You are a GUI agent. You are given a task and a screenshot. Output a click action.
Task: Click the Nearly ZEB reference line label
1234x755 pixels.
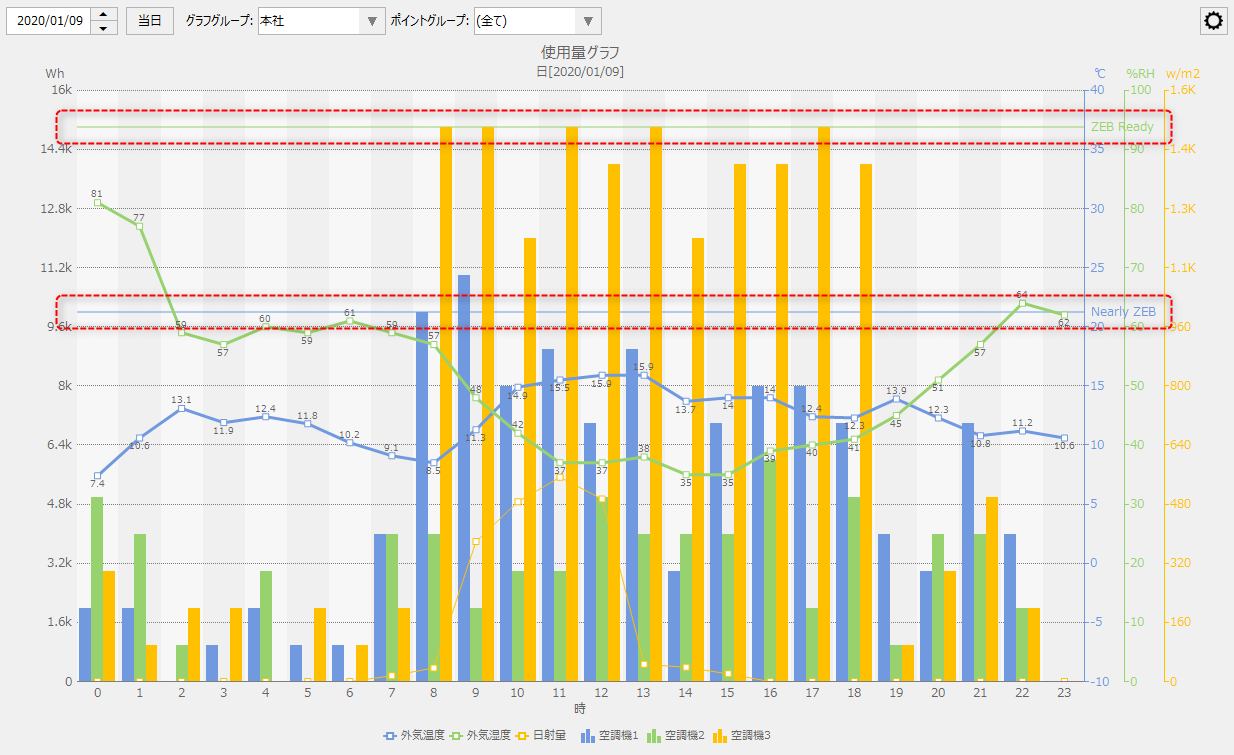[x=1123, y=312]
